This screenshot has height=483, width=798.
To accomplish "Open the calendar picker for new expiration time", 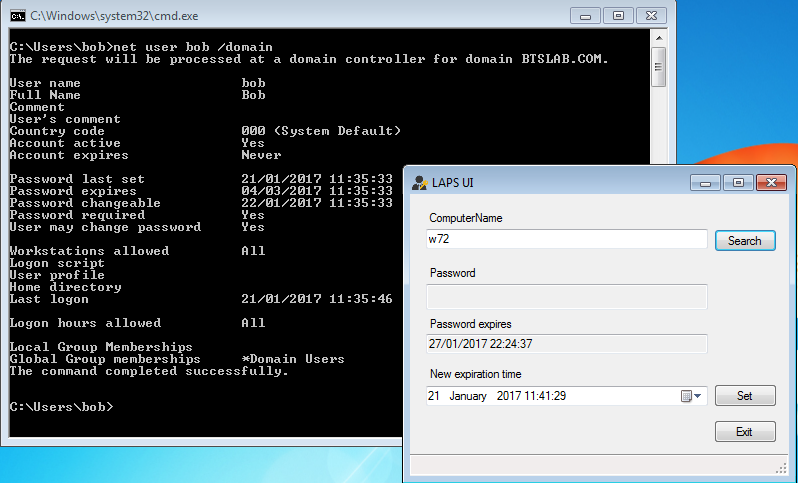I will tap(691, 396).
